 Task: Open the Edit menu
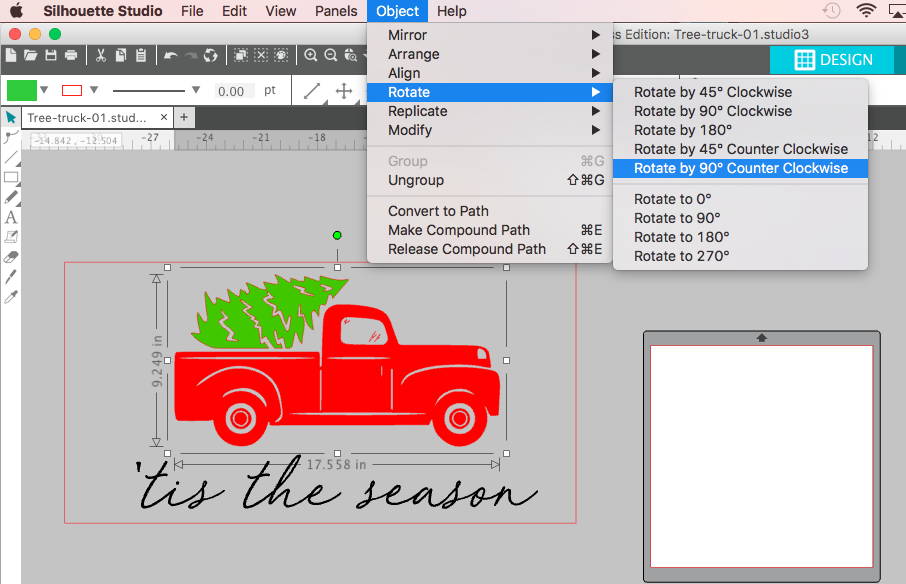234,11
